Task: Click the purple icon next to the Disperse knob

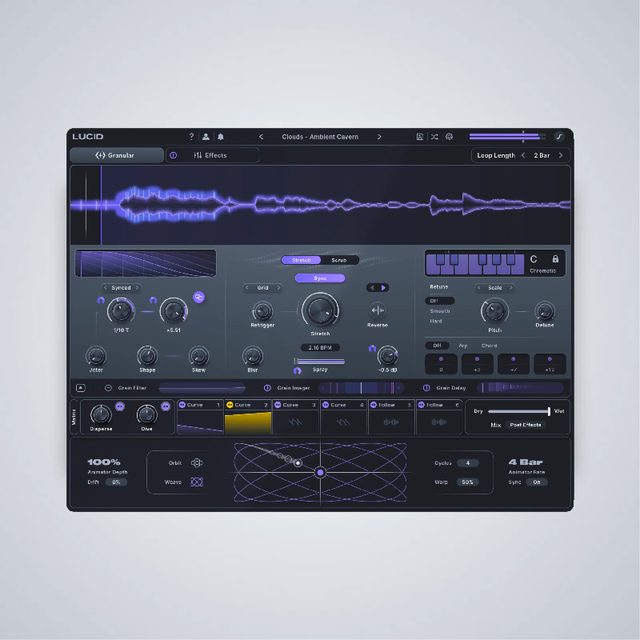Action: tap(120, 406)
